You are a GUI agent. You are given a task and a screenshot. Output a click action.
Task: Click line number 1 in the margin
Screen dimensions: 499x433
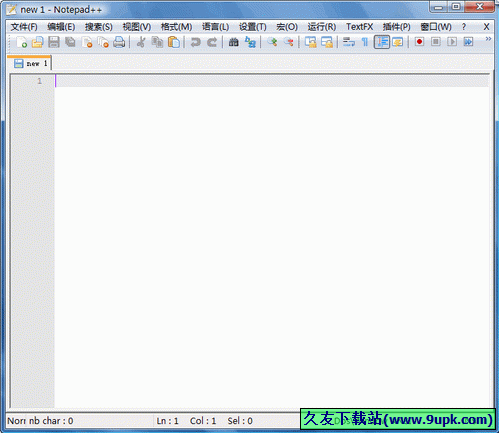[x=39, y=81]
